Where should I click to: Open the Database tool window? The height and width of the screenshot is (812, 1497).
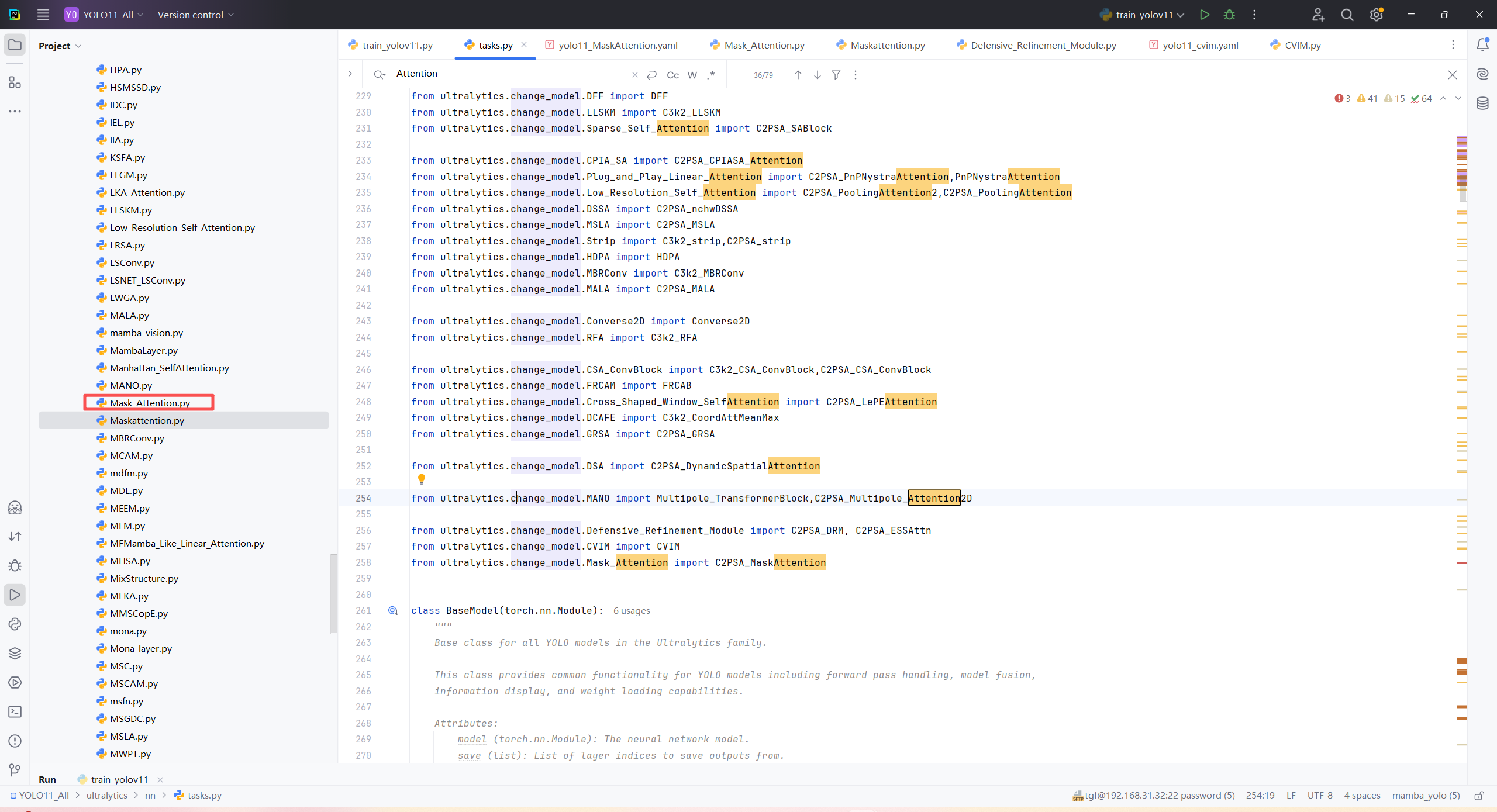[x=1482, y=103]
